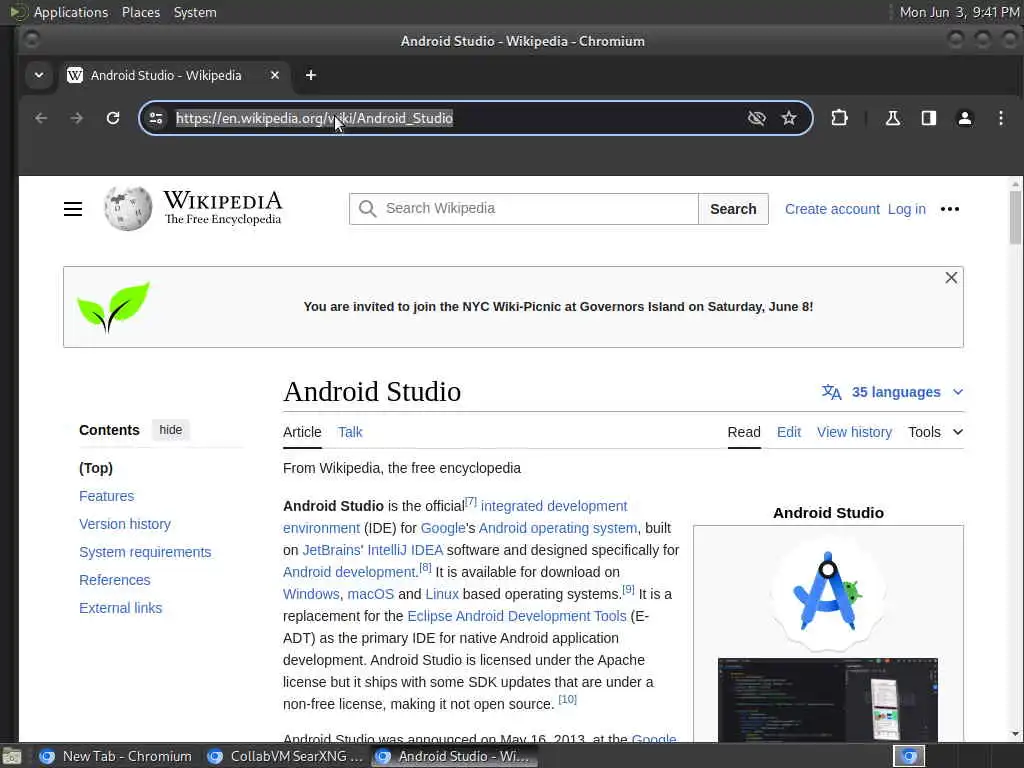This screenshot has height=768, width=1024.
Task: Open Create account link
Action: (832, 209)
